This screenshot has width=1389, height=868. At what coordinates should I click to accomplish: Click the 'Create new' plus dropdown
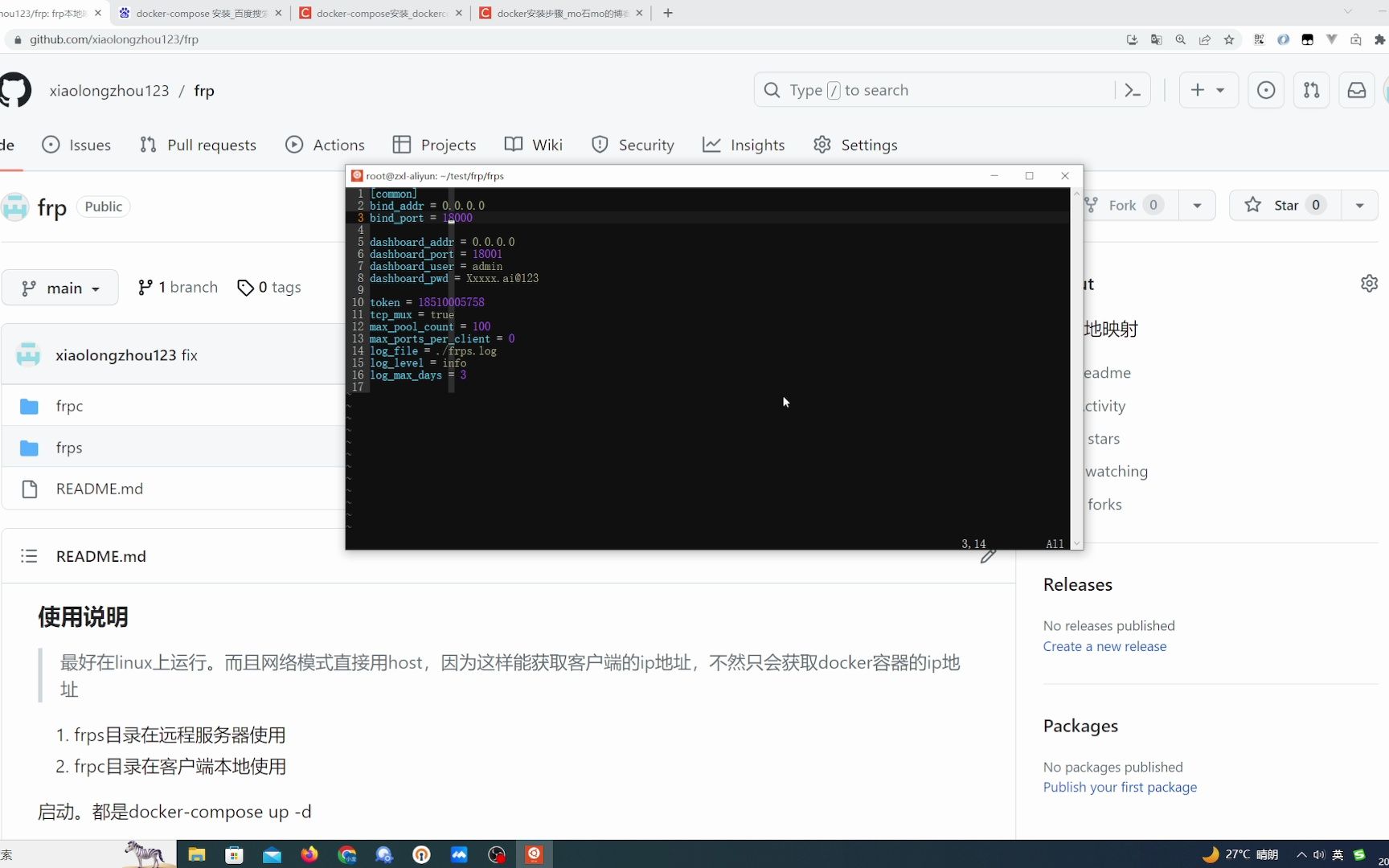coord(1208,90)
